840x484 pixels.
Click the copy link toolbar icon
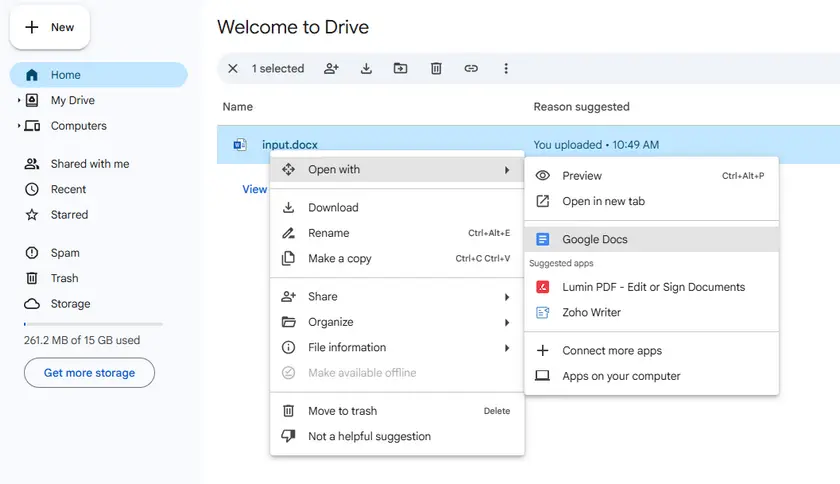[x=471, y=69]
